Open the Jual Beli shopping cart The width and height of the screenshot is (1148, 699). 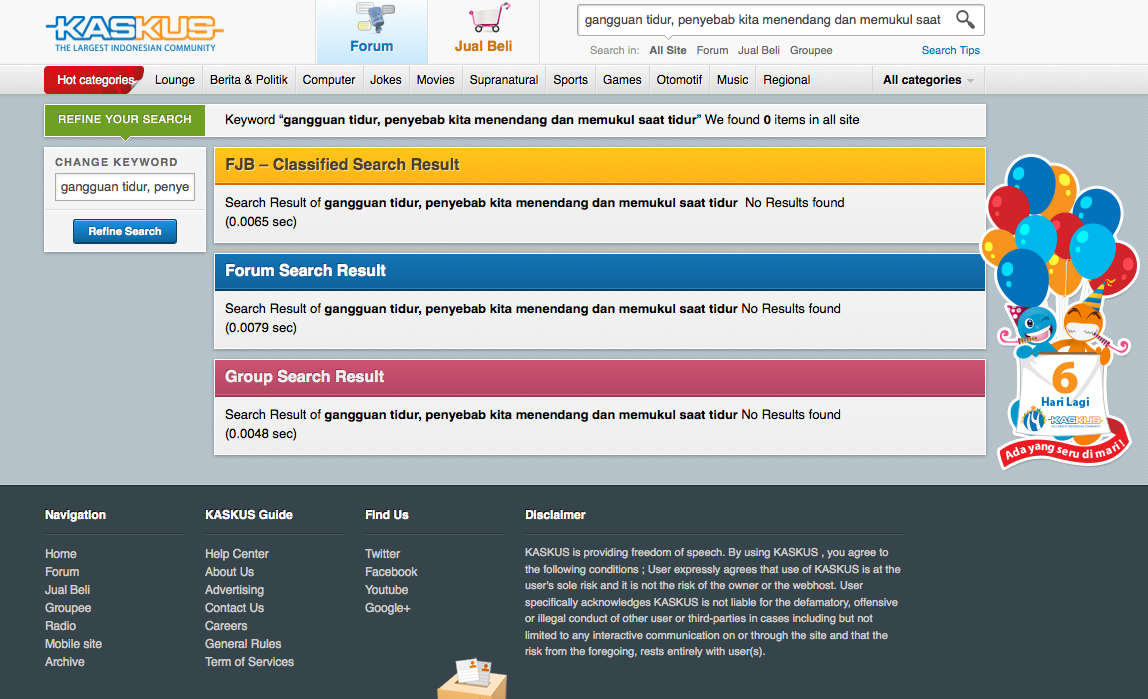coord(483,29)
